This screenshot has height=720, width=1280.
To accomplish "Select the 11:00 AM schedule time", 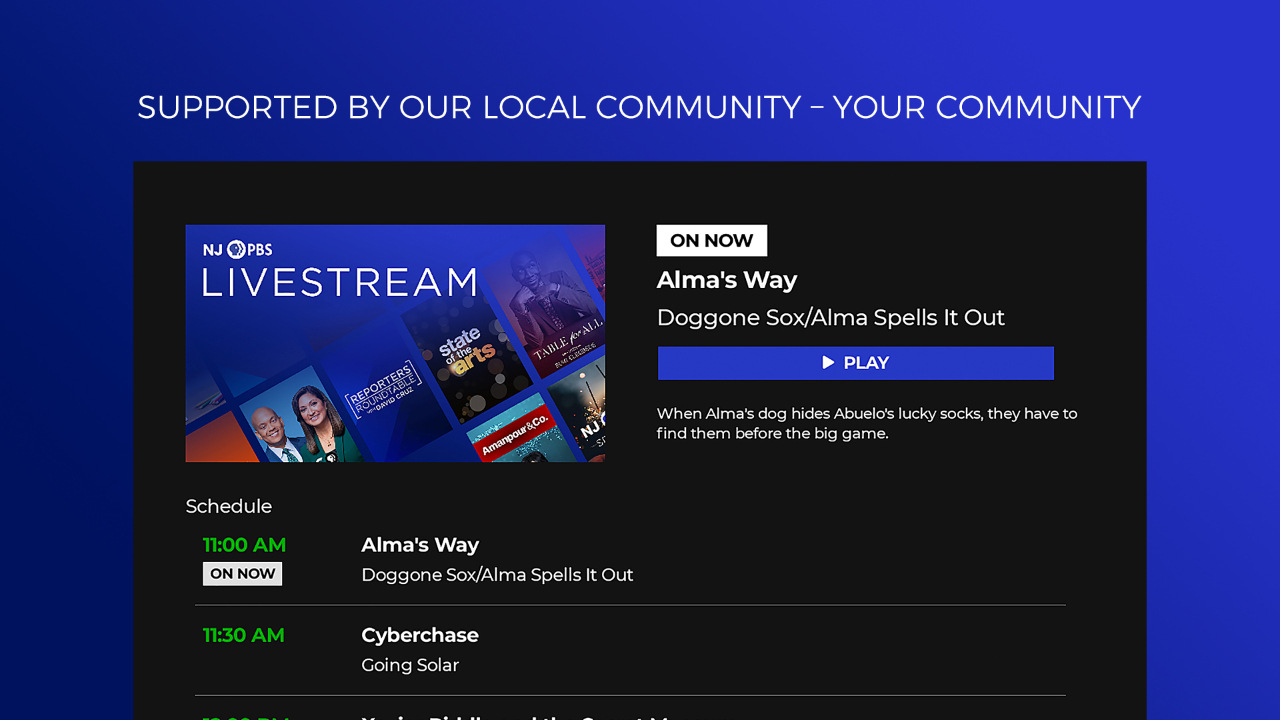I will [x=244, y=545].
